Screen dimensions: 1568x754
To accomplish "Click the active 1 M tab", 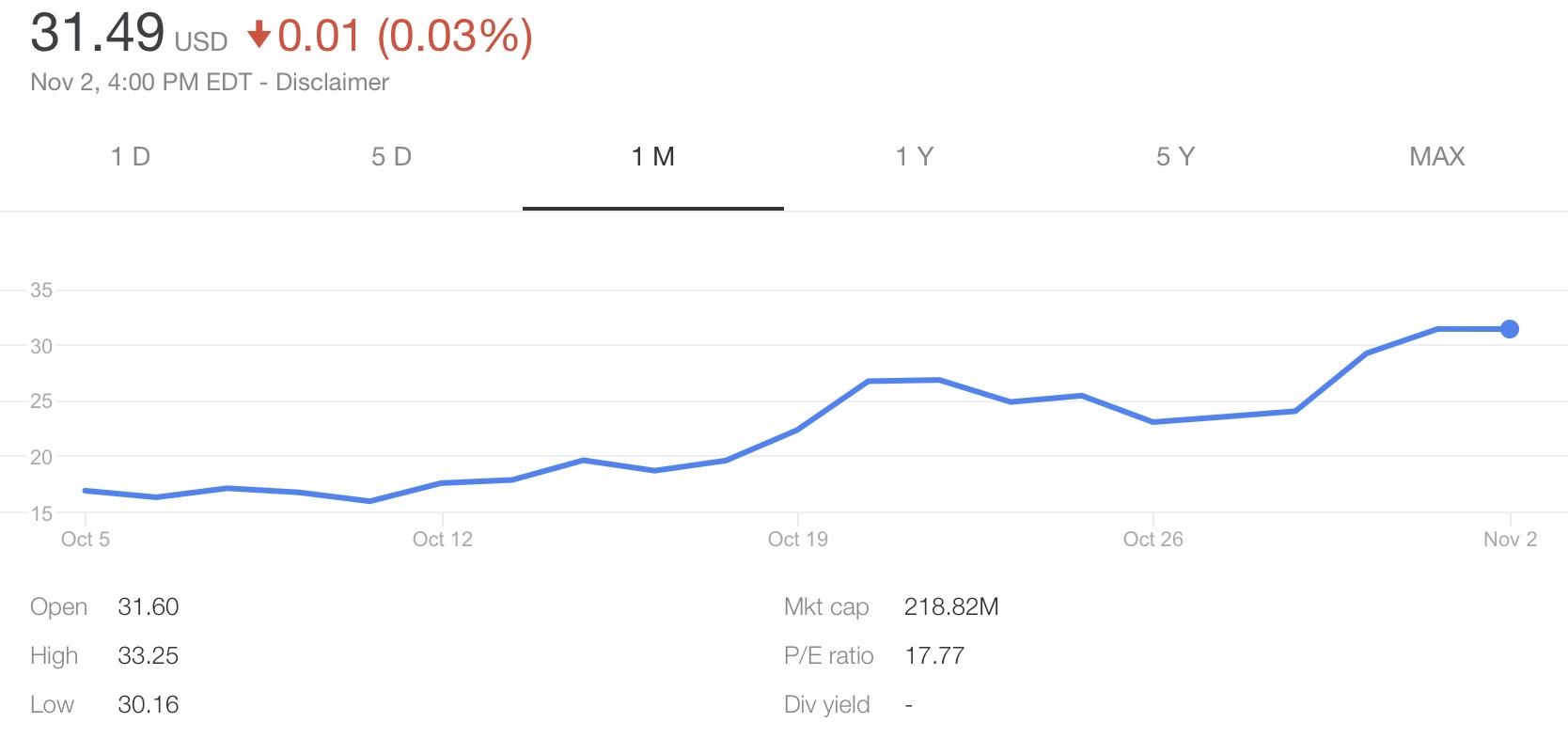I will pyautogui.click(x=652, y=157).
